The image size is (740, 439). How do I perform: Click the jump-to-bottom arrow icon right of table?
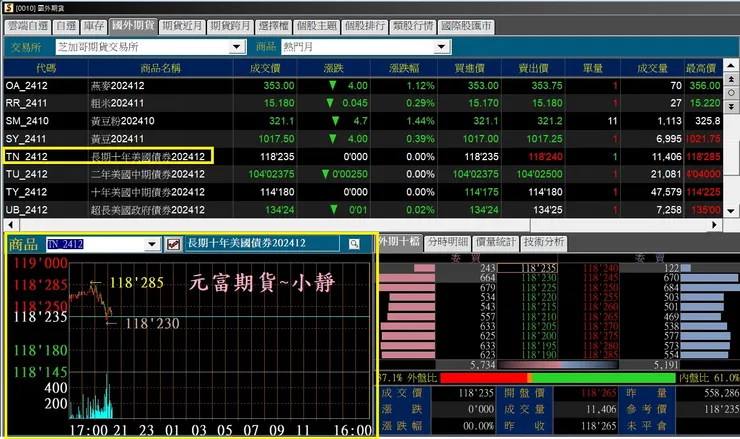coord(731,106)
